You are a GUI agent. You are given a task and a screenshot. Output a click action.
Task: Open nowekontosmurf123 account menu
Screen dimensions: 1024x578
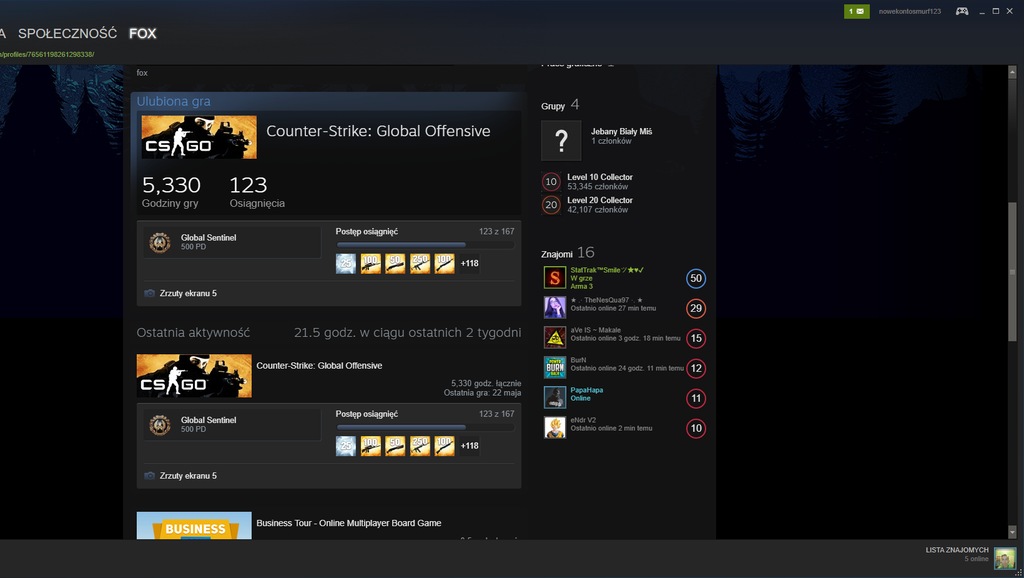910,11
